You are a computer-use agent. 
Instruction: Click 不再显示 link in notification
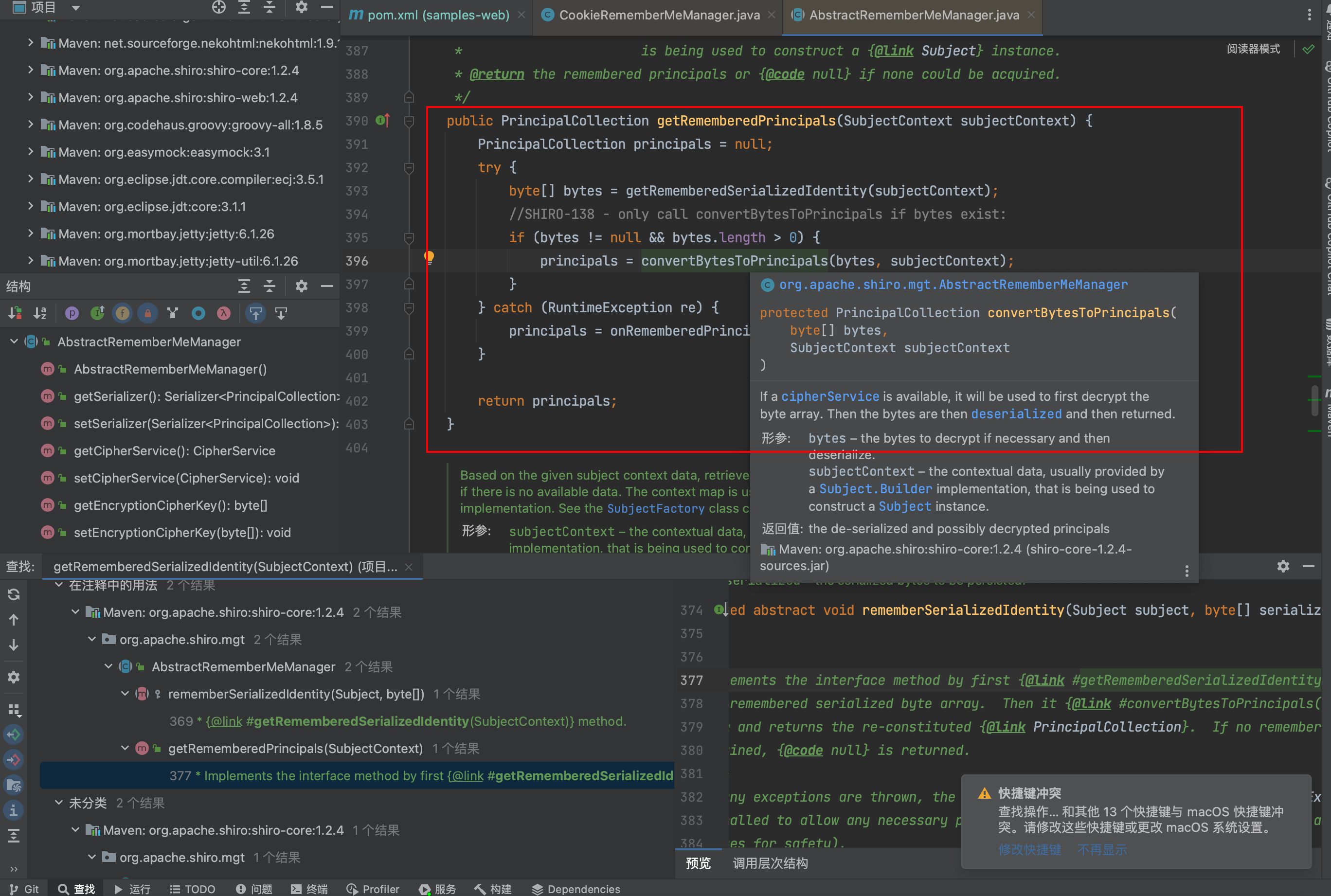point(1102,850)
